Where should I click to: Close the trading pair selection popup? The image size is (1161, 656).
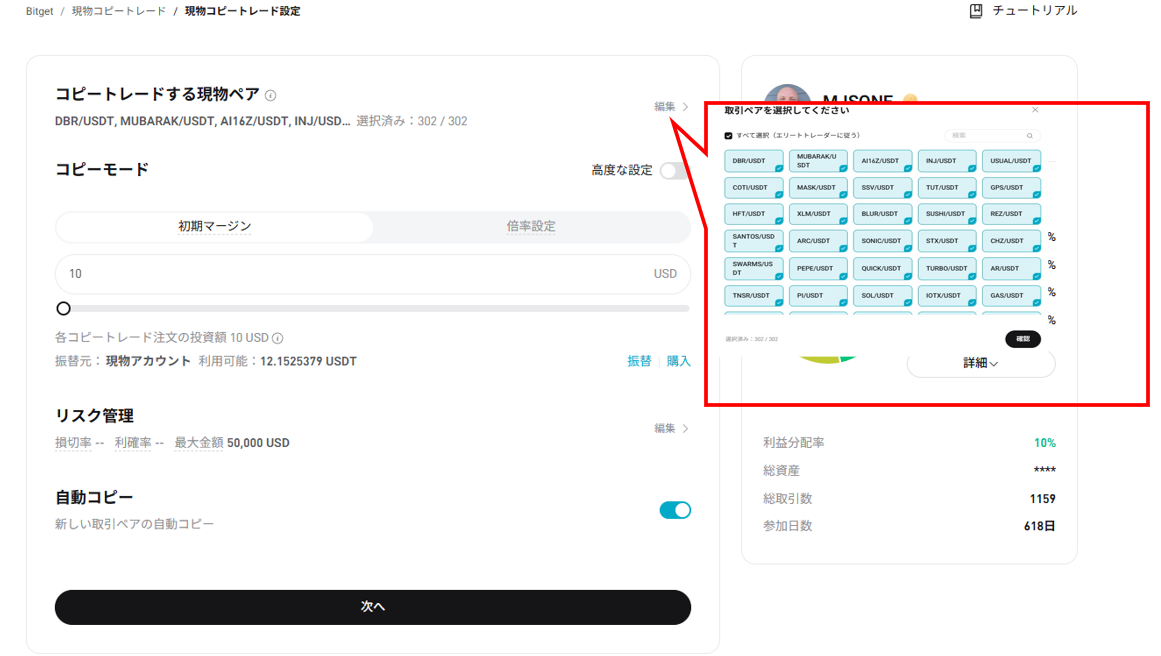pyautogui.click(x=1035, y=110)
